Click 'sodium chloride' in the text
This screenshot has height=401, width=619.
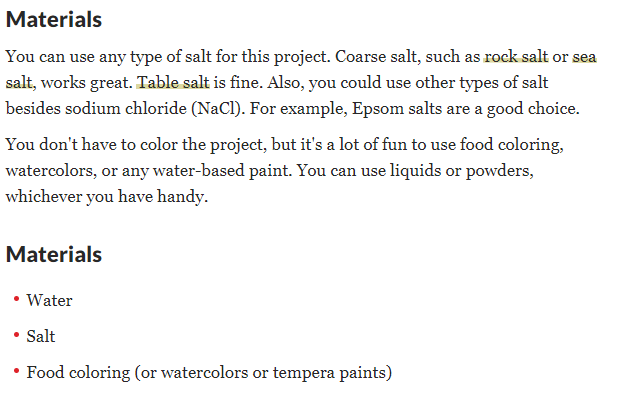tap(126, 109)
